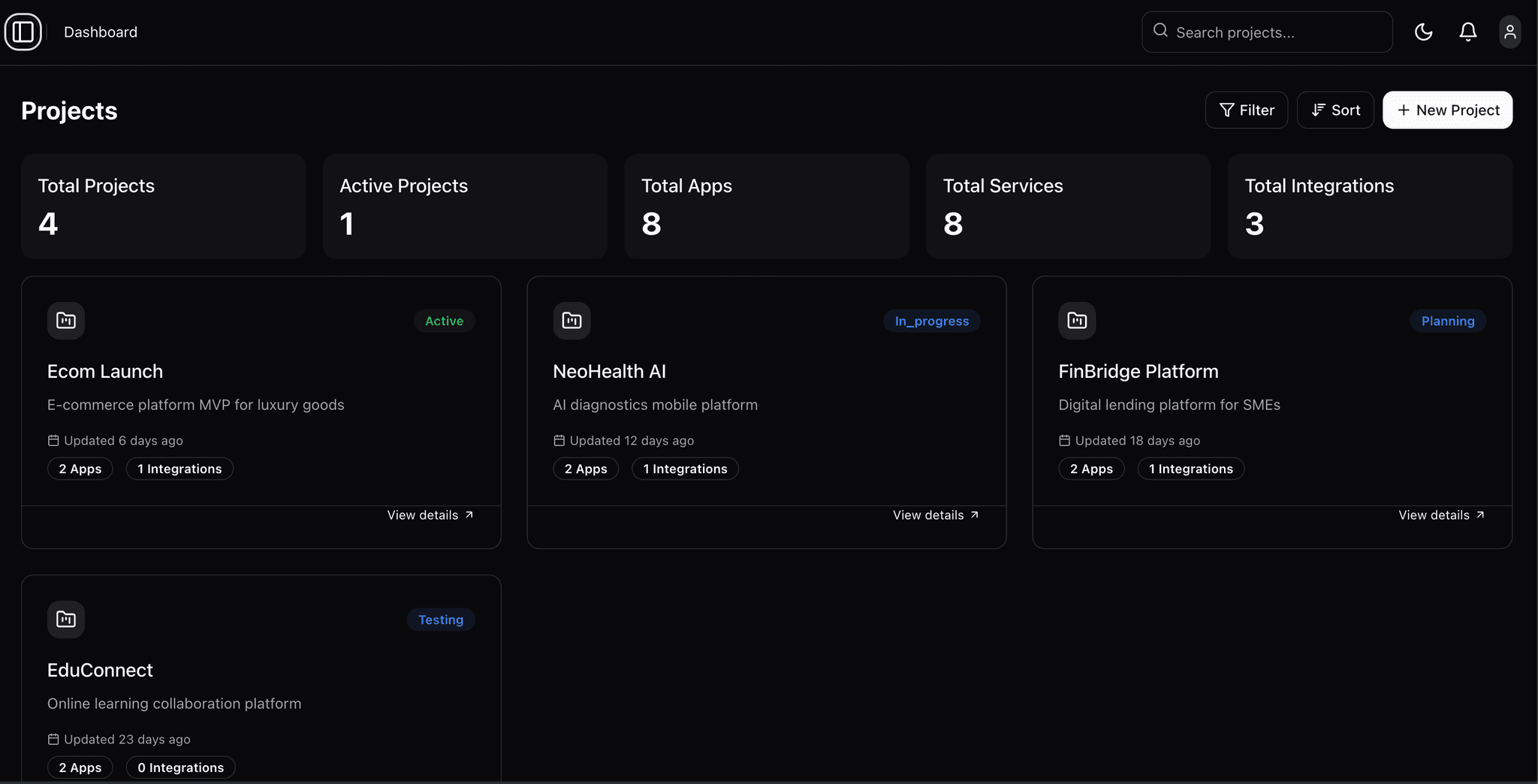Open notifications bell

[1467, 32]
